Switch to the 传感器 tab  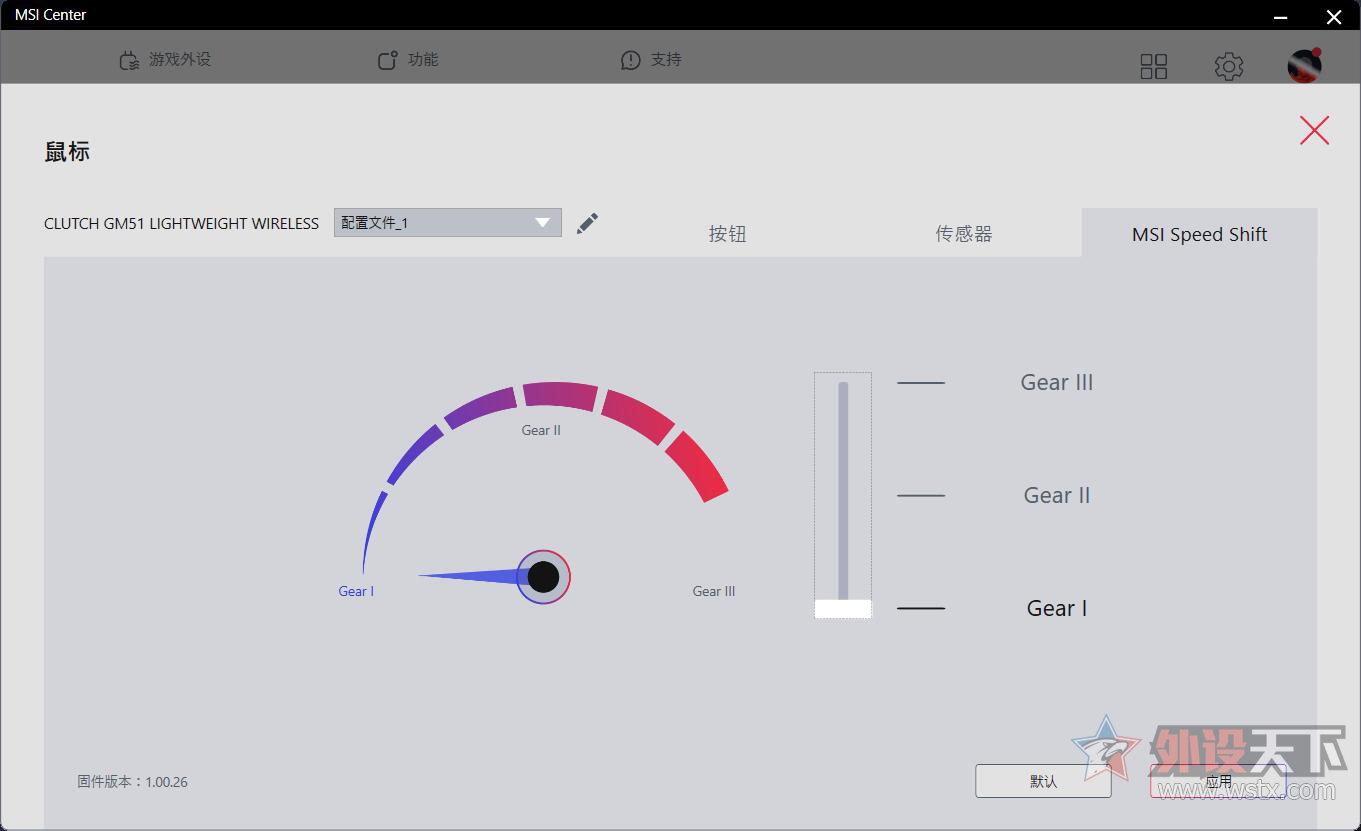pos(964,234)
